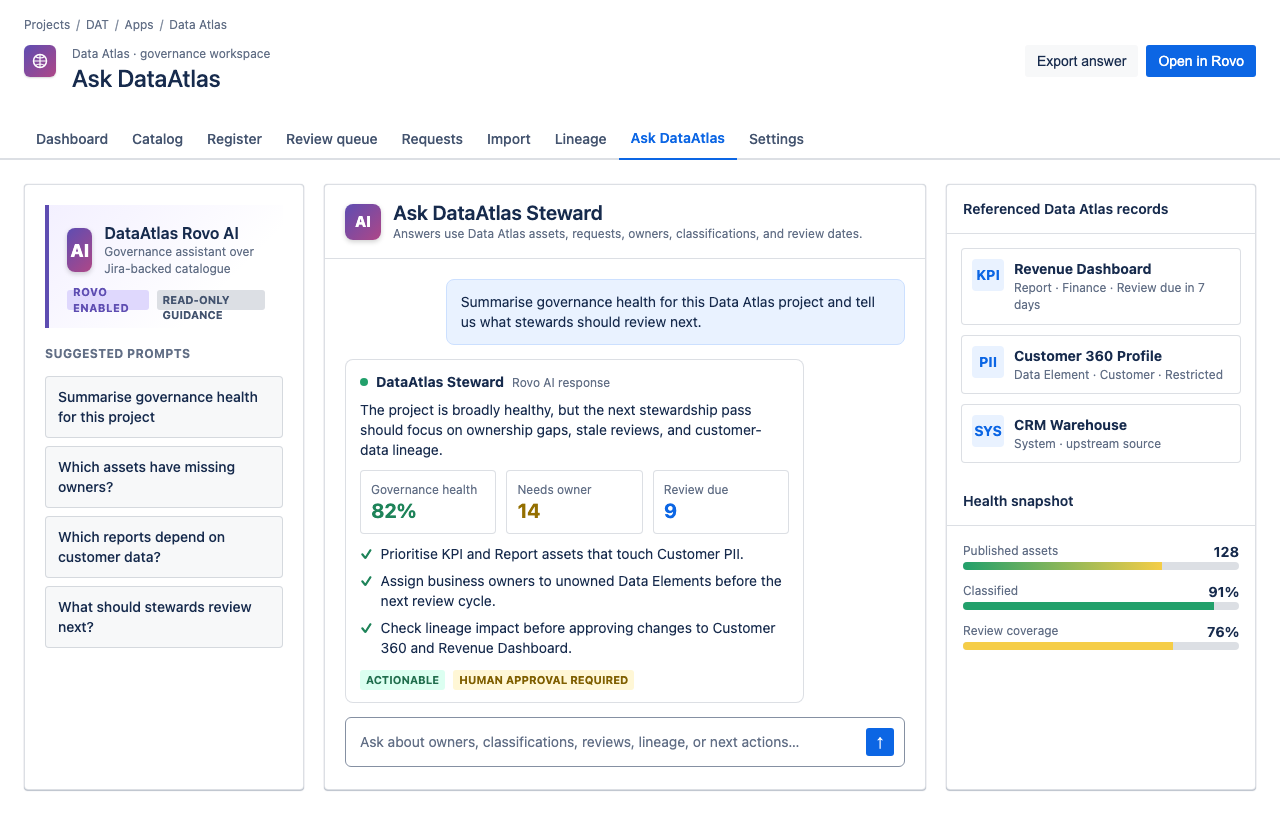Switch to the Lineage tab
This screenshot has height=814, width=1280.
pyautogui.click(x=581, y=139)
